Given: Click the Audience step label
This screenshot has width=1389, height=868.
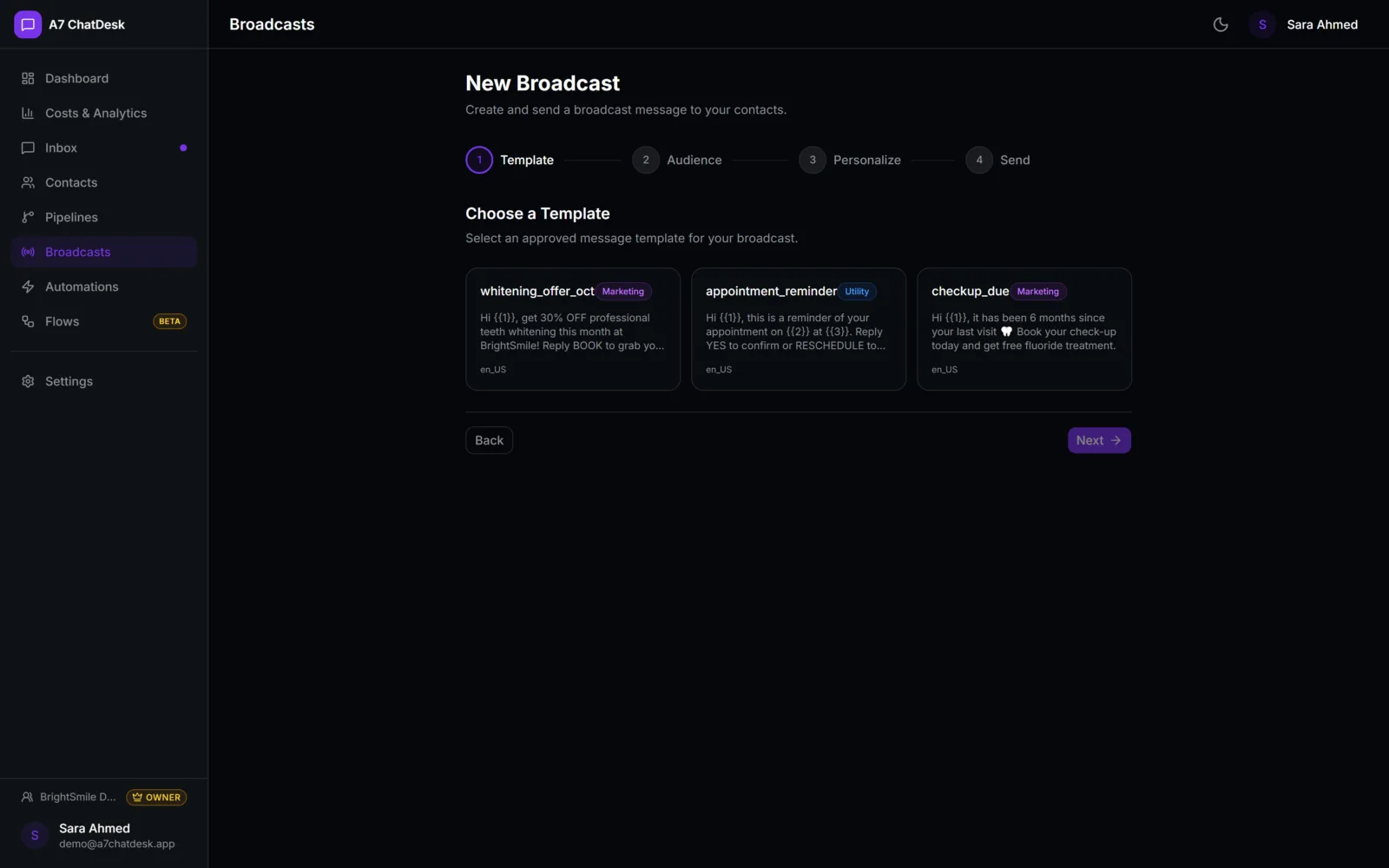Looking at the screenshot, I should pos(694,160).
